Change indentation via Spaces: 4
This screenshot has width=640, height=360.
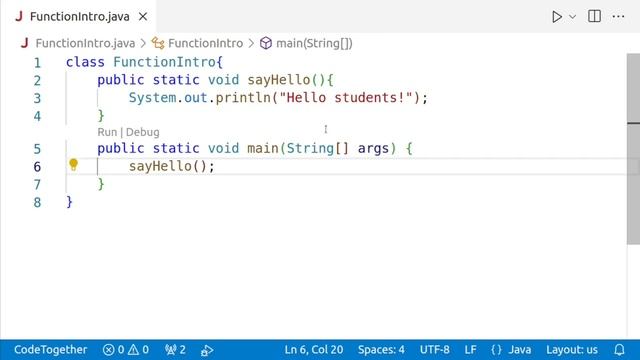[381, 350]
